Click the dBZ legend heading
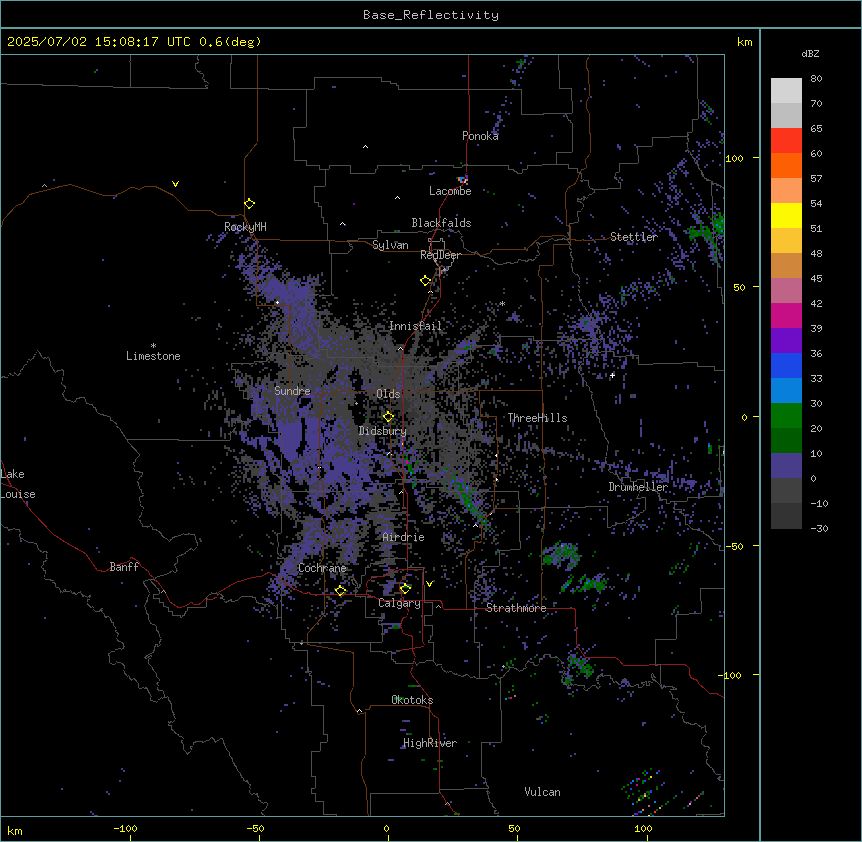This screenshot has height=842, width=862. click(810, 53)
